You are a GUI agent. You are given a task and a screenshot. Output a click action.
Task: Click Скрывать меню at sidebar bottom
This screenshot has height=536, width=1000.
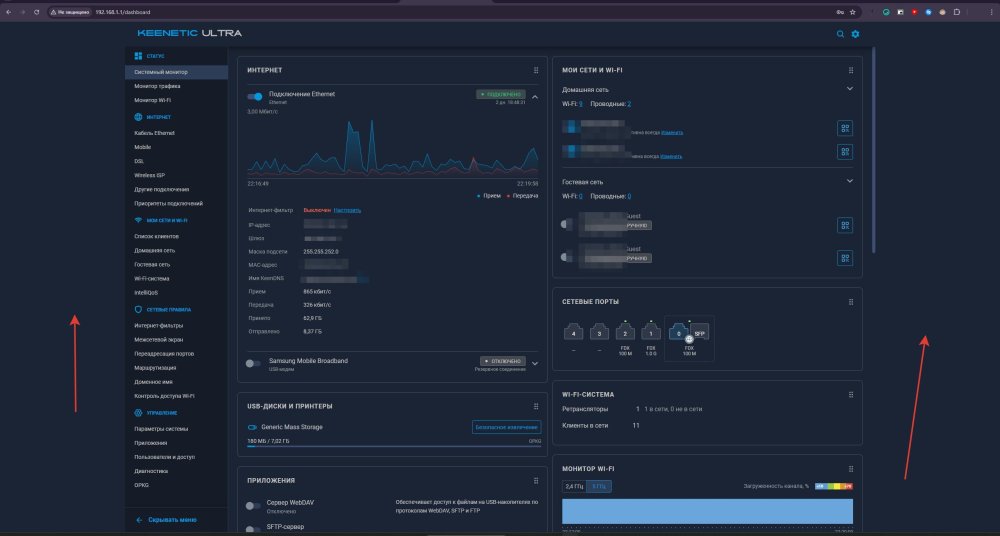click(166, 520)
